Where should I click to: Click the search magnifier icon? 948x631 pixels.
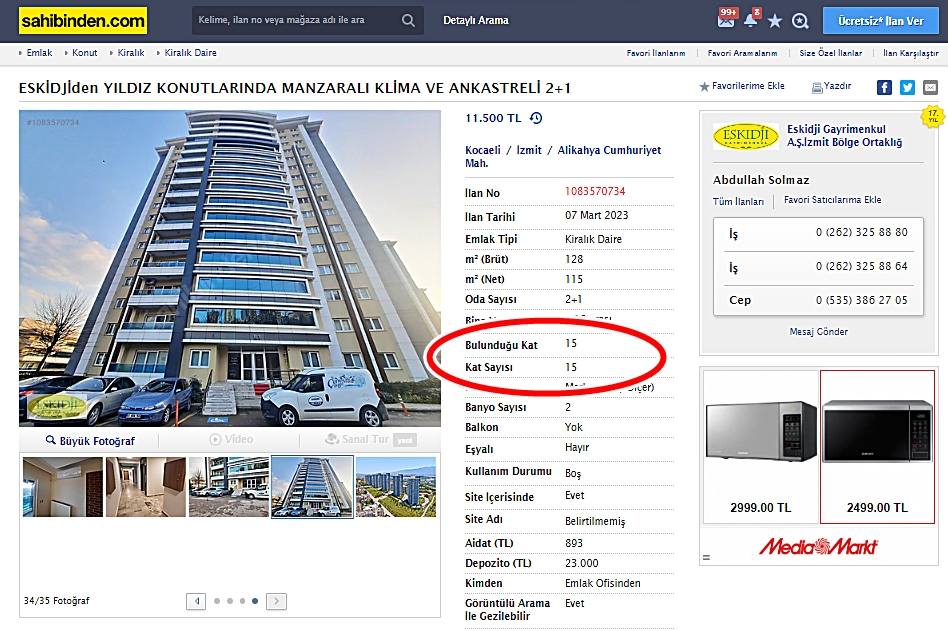click(409, 21)
